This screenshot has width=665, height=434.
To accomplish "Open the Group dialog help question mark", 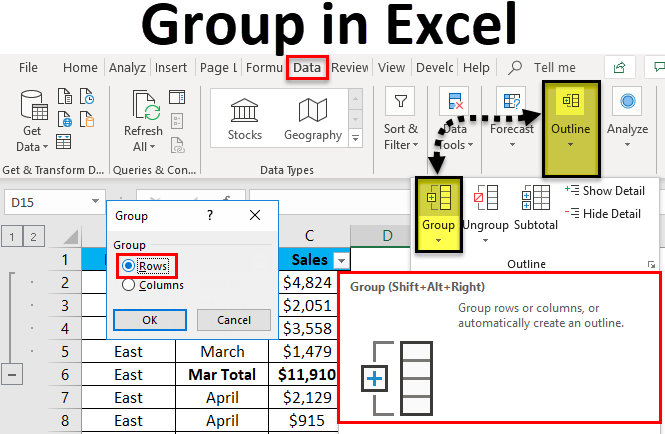I will tap(210, 216).
